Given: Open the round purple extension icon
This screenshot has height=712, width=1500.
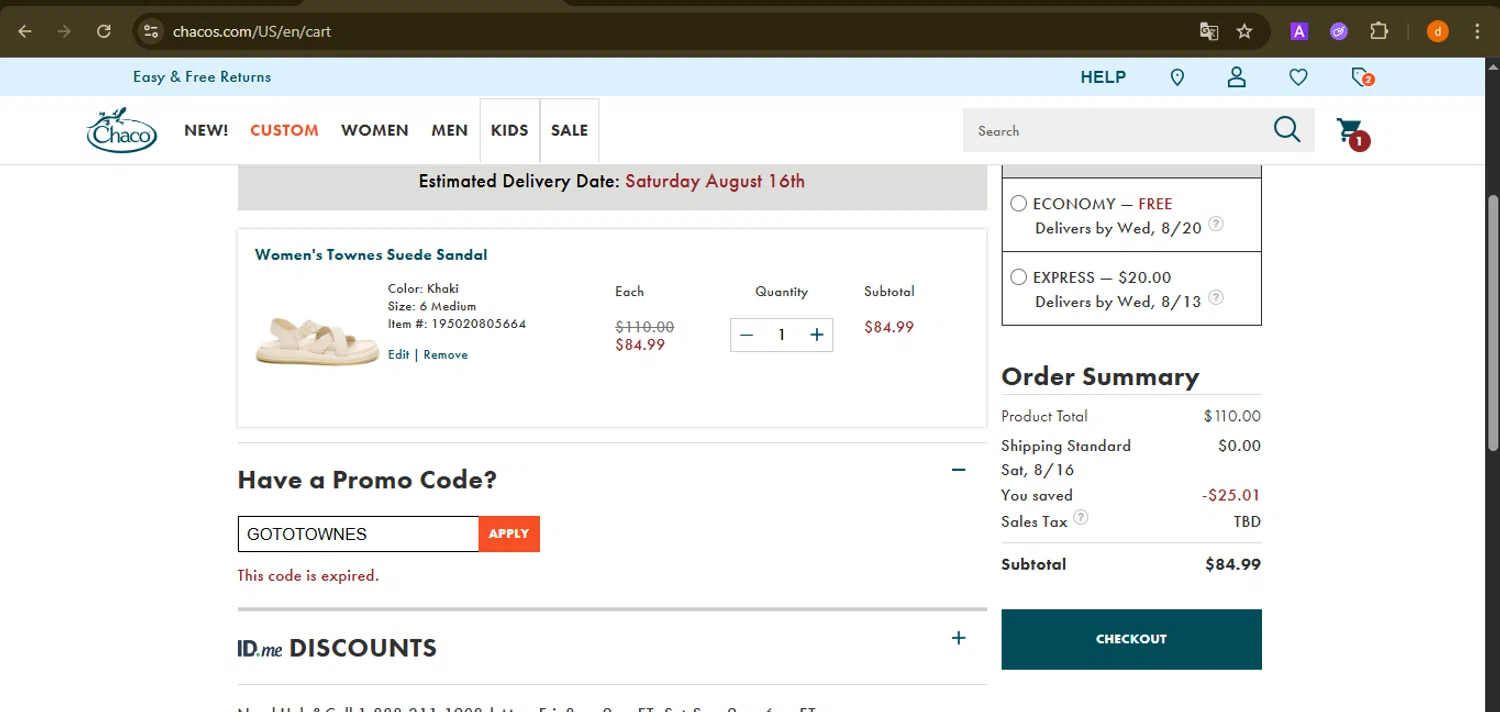Looking at the screenshot, I should click(1339, 31).
